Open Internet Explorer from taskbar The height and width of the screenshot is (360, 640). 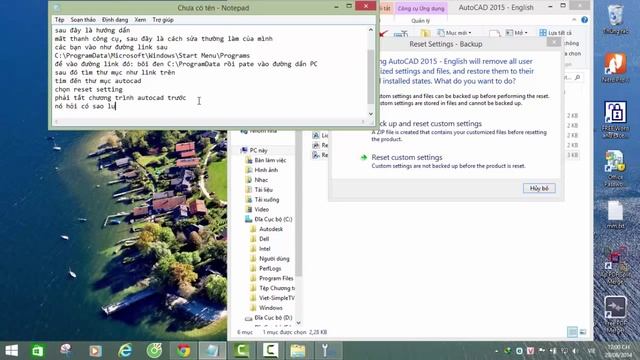tap(125, 351)
